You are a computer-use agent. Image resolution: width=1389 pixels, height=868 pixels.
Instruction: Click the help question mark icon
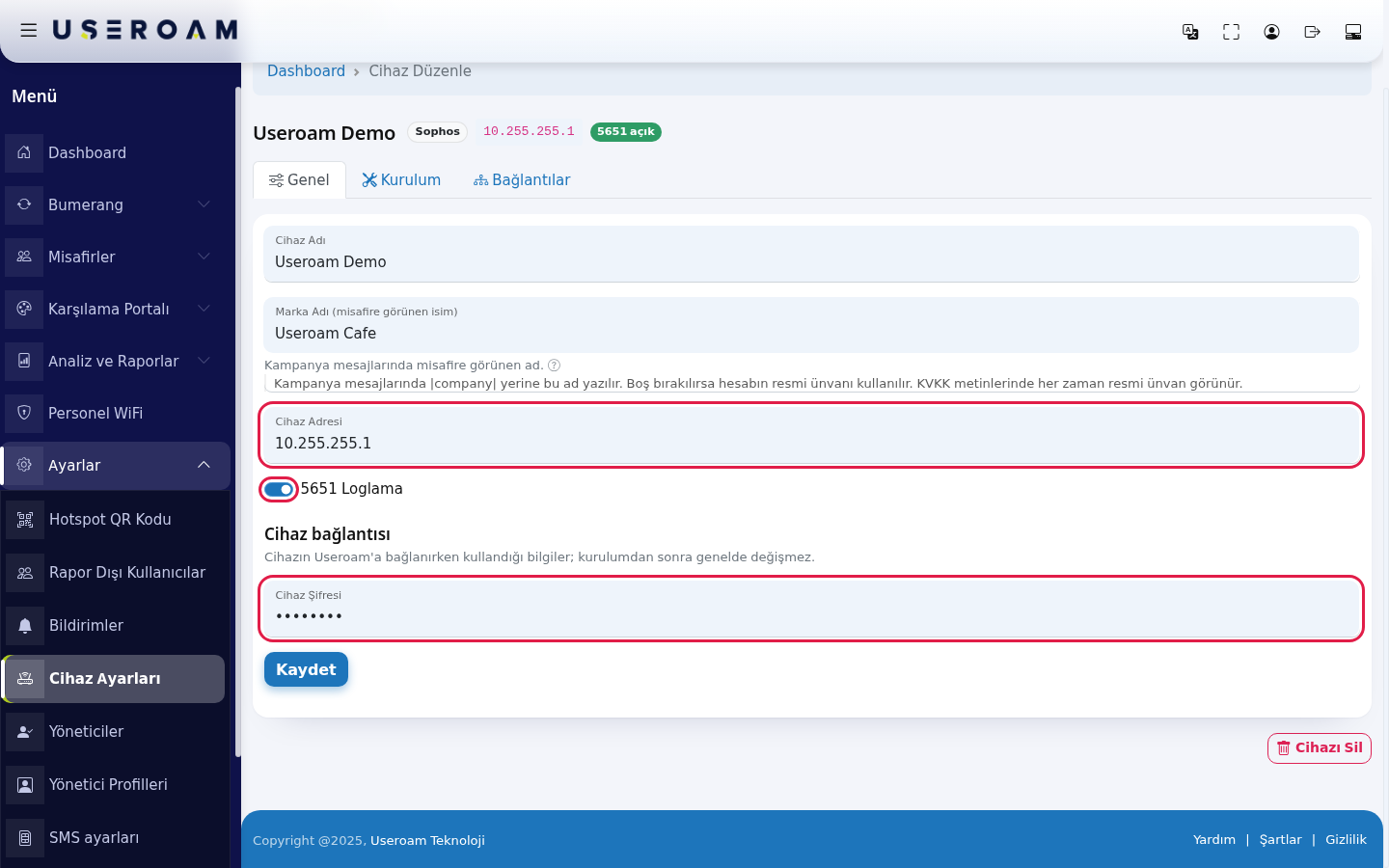click(x=554, y=366)
